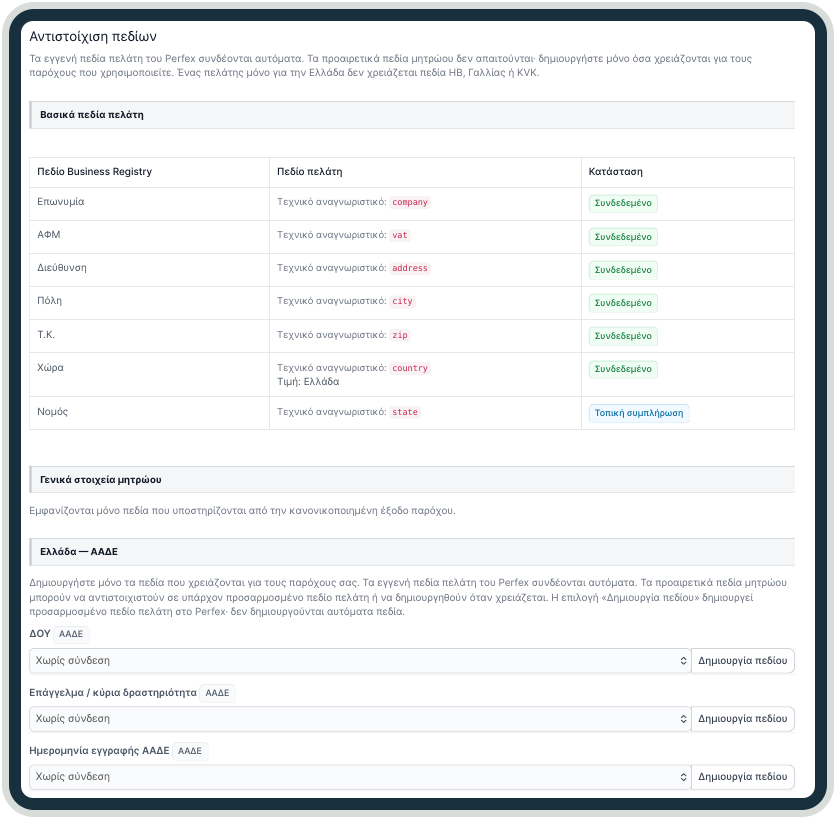Click the company identifier code tag
Viewport: 836px width, 819px height.
pos(410,202)
